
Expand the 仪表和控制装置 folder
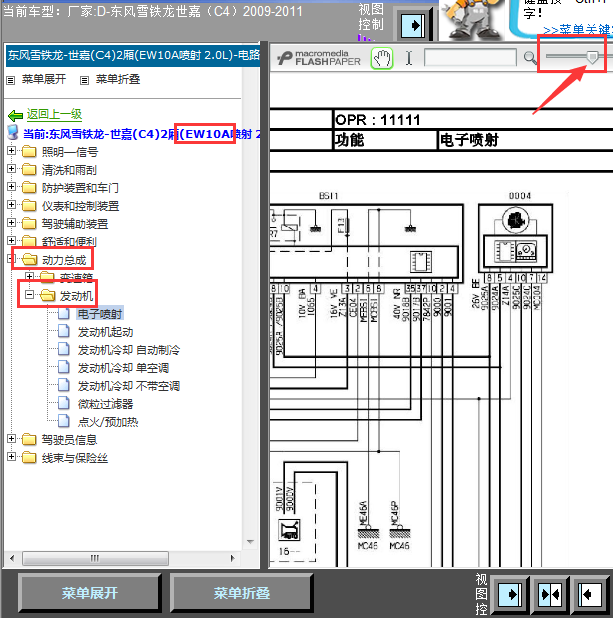(11, 205)
